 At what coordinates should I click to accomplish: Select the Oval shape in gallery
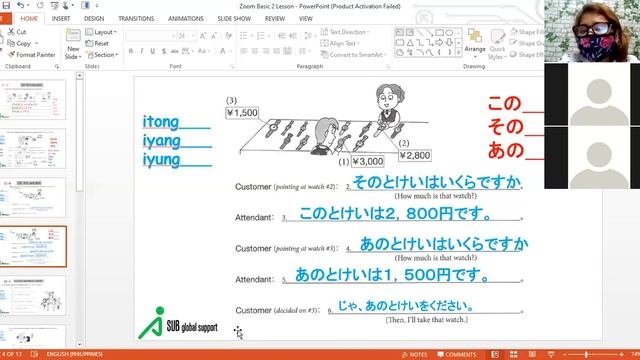click(449, 32)
